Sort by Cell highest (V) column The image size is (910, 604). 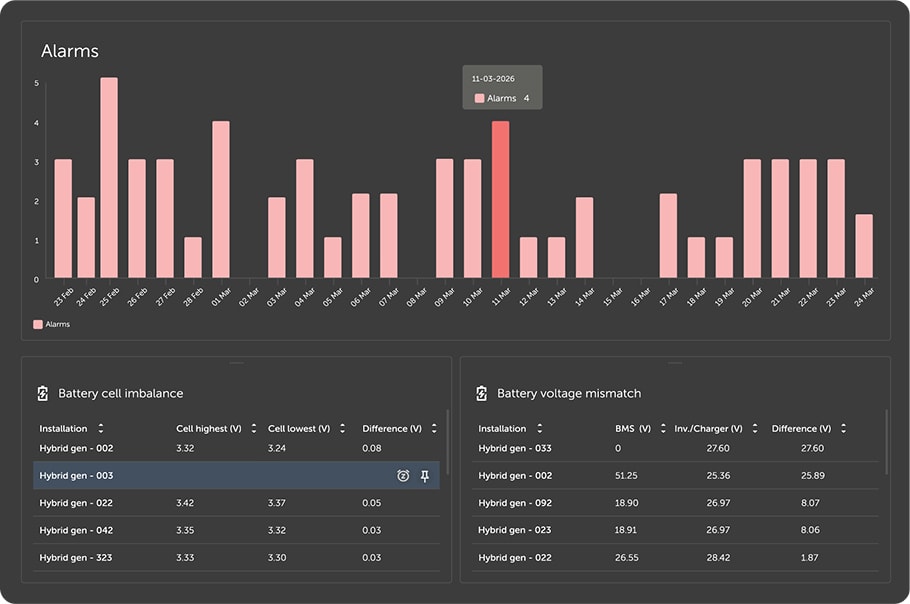(x=254, y=428)
